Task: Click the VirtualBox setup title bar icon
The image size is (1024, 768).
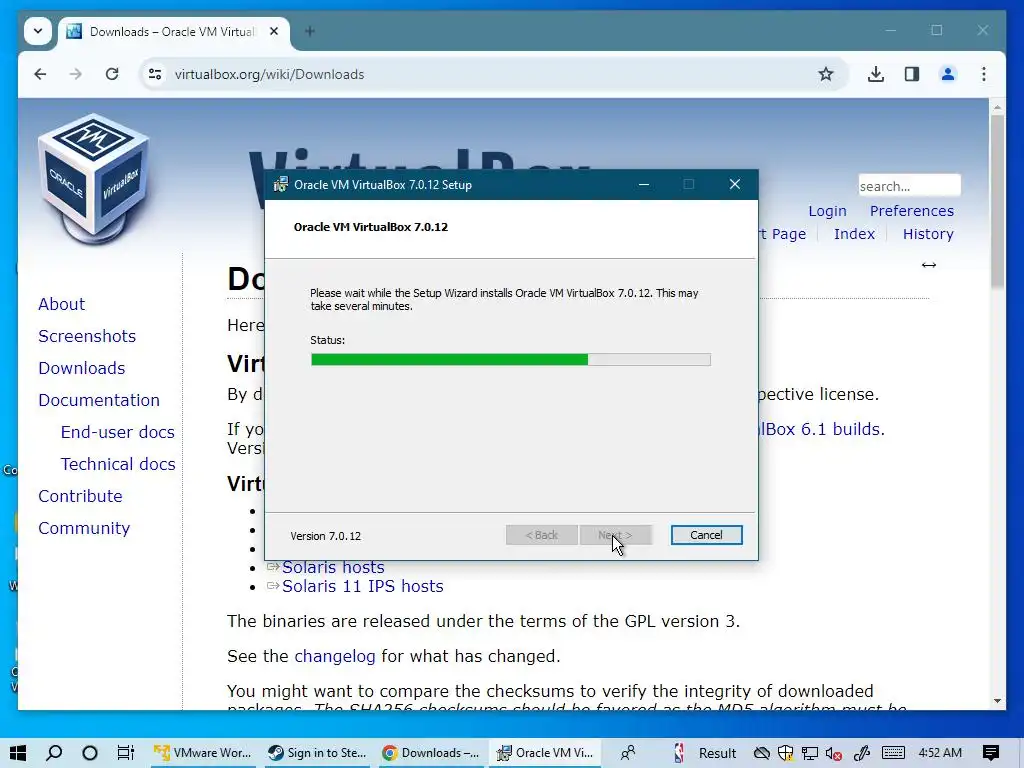Action: pos(281,185)
